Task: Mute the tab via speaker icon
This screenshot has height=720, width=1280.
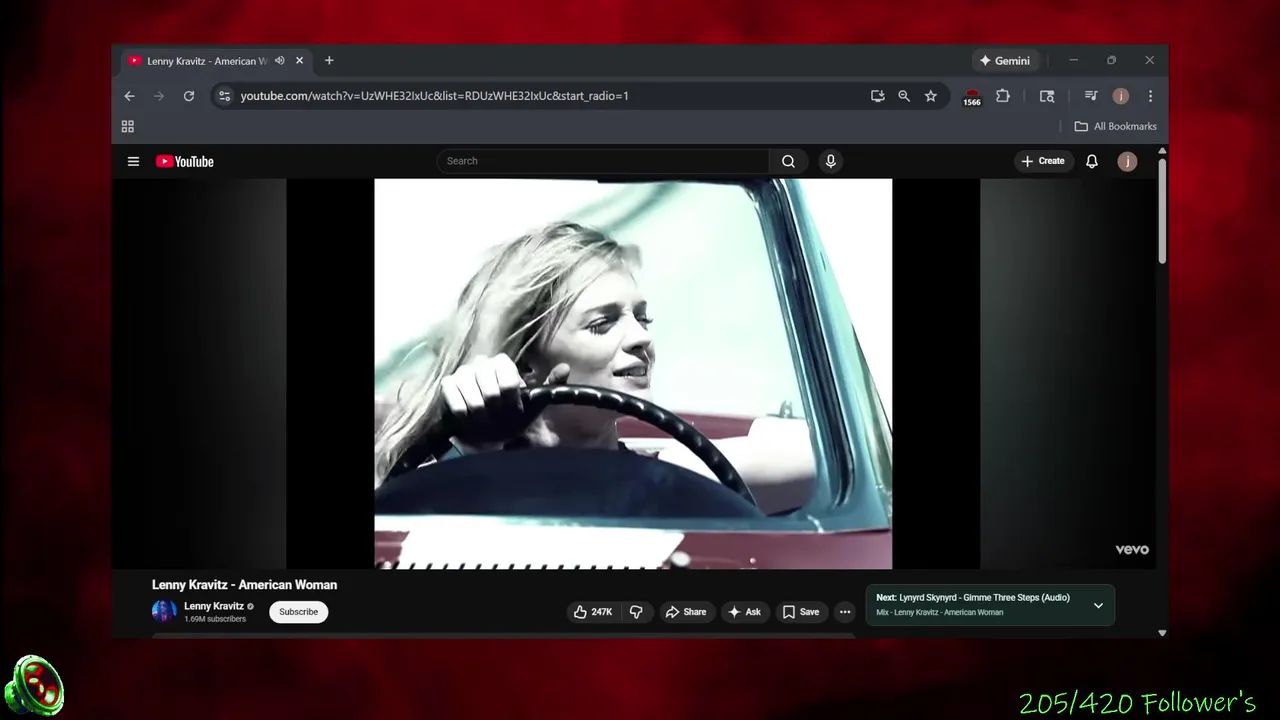Action: tap(280, 61)
